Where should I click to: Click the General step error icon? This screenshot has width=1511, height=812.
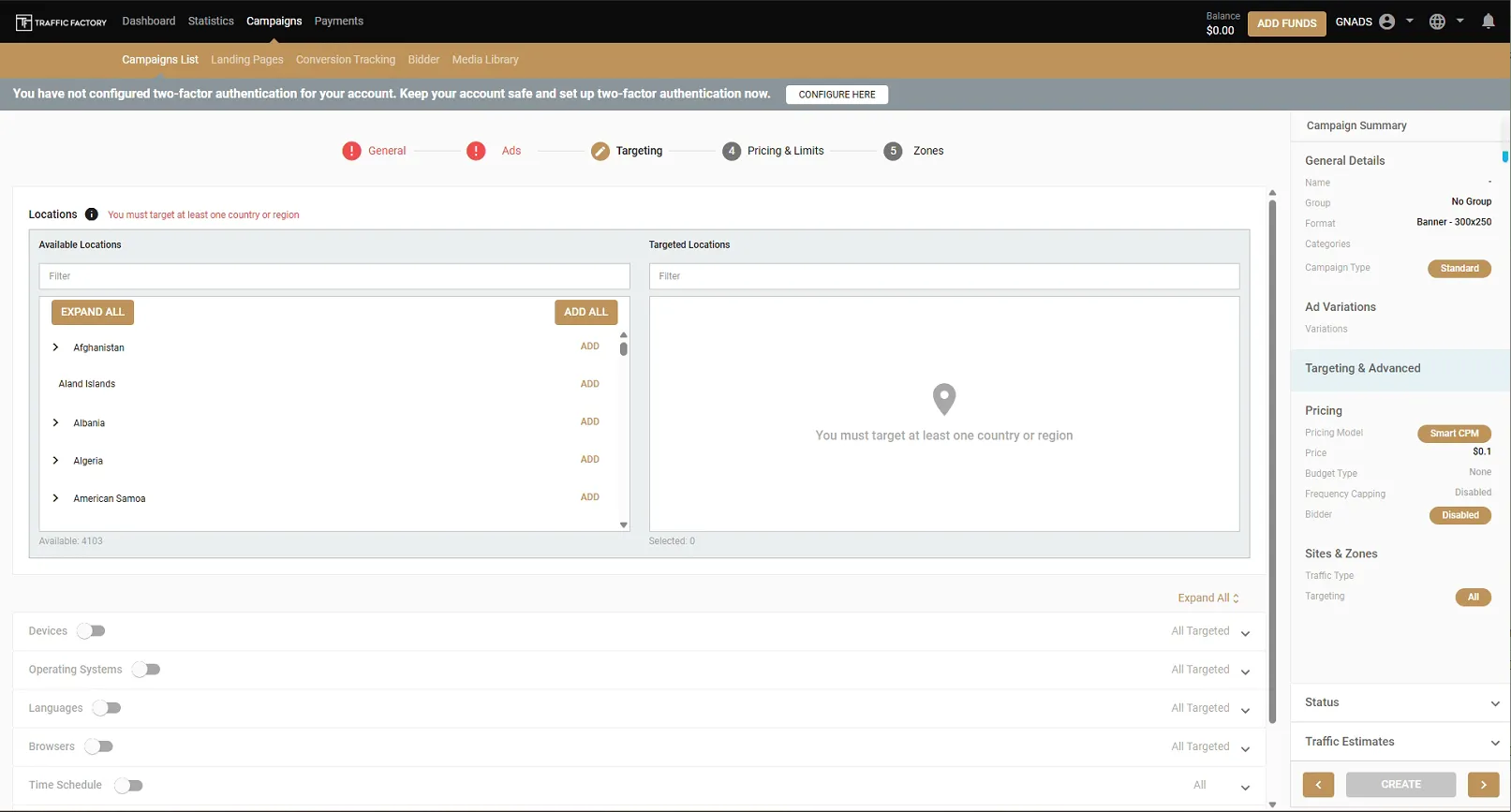pos(351,151)
